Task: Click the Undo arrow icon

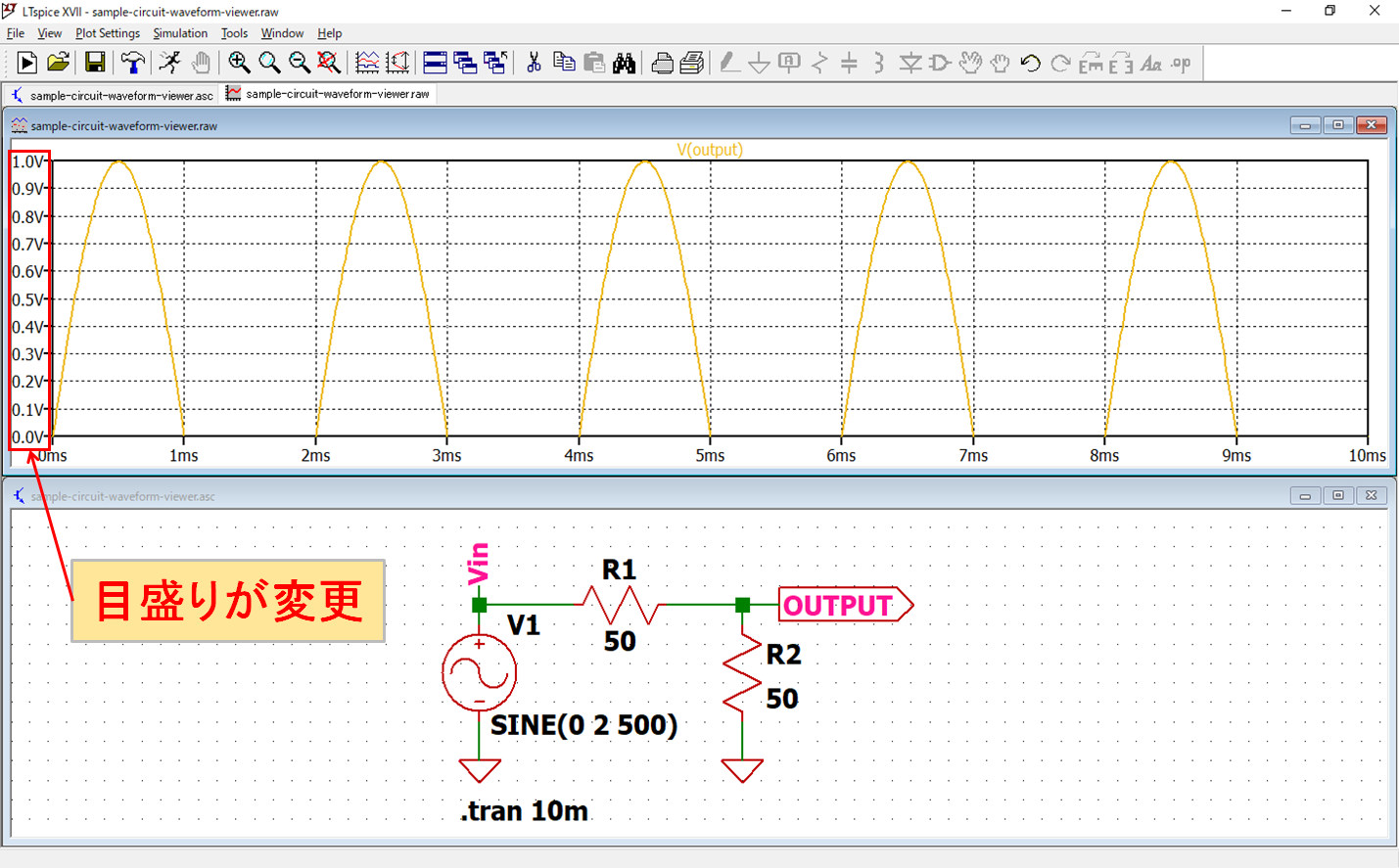Action: (1030, 63)
